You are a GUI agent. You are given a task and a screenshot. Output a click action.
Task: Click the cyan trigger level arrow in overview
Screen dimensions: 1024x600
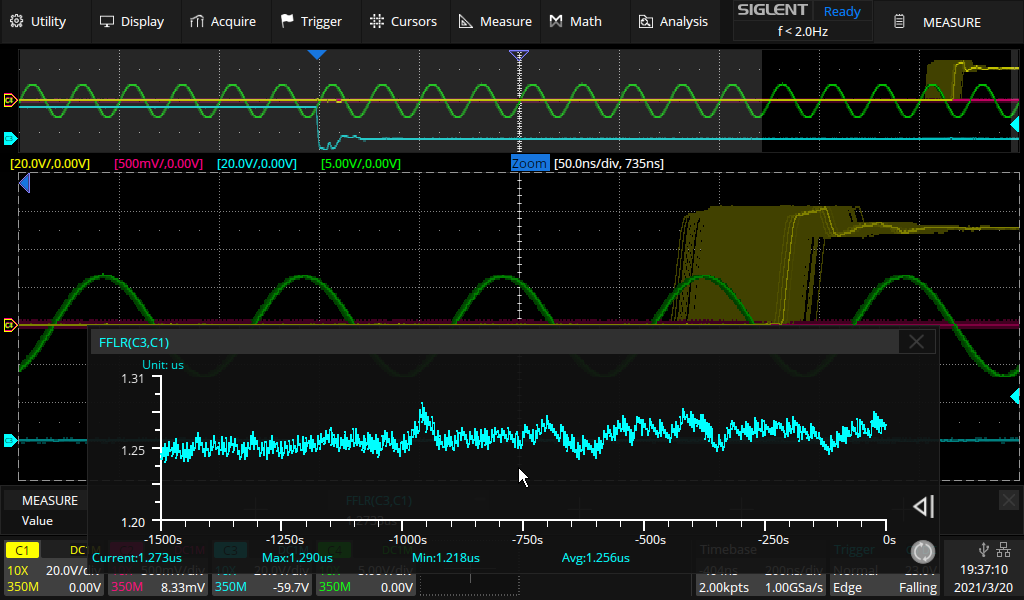[1015, 124]
